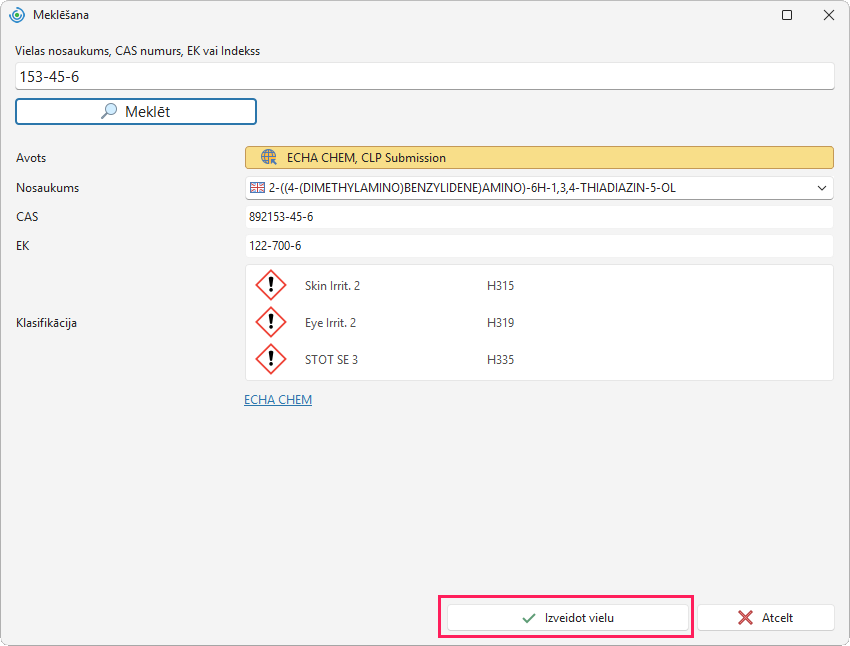
Task: Click the EK number field 122-700-6
Action: coord(539,246)
